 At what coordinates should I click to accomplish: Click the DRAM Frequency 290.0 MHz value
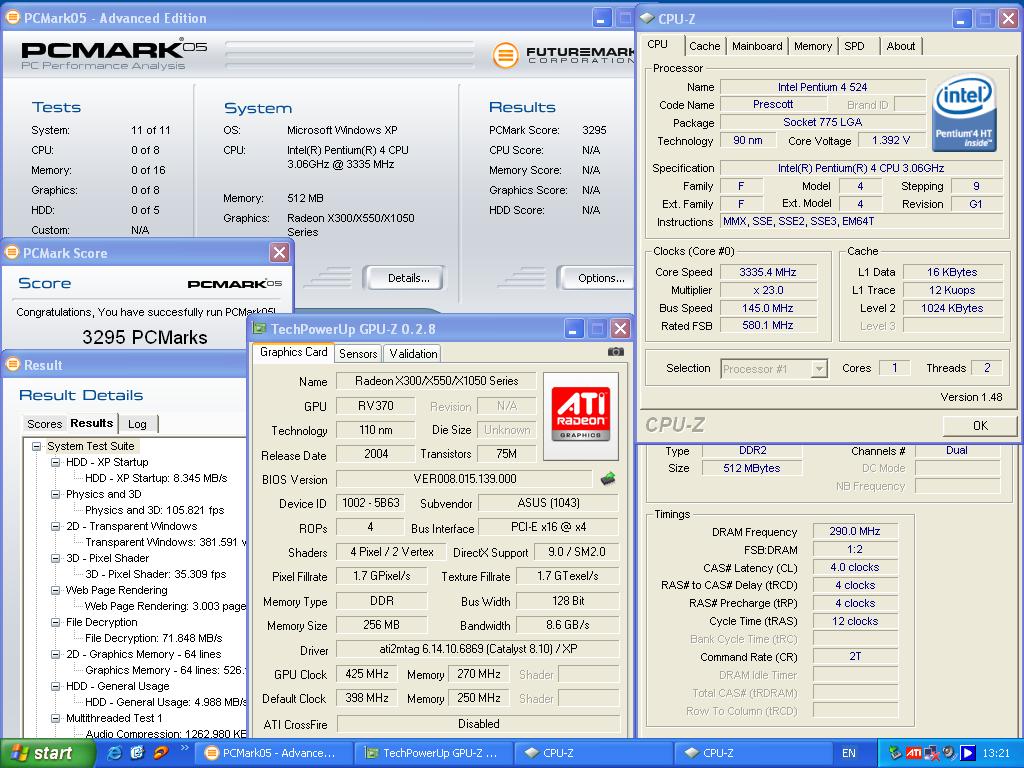tap(855, 532)
